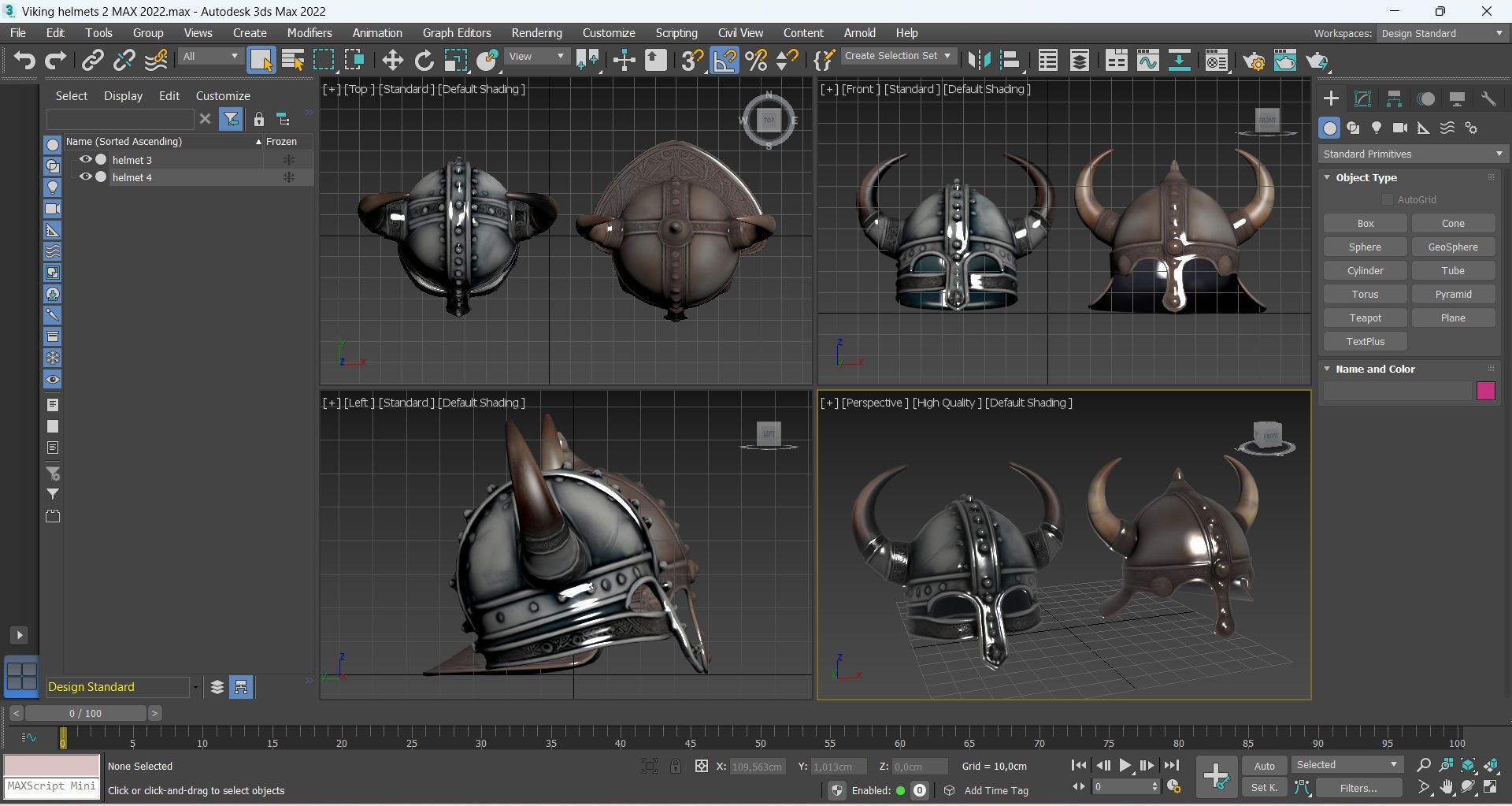Open Create Selection Set dropdown
The width and height of the screenshot is (1512, 806).
coord(899,56)
